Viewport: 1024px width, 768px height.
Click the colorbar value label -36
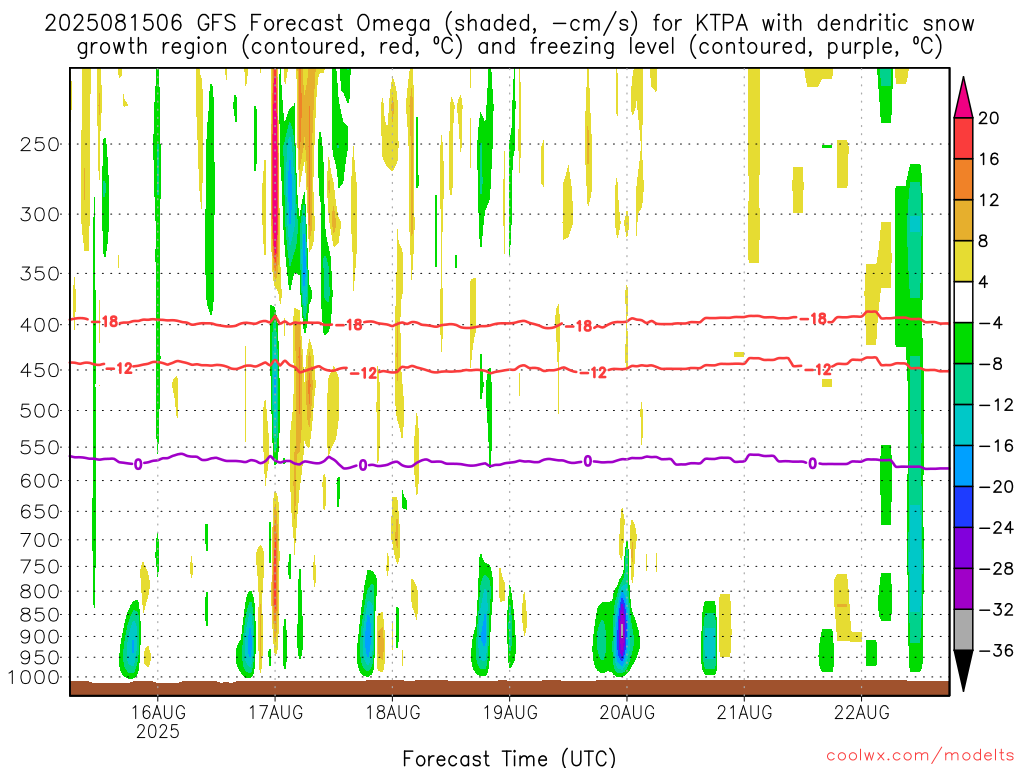click(x=996, y=650)
